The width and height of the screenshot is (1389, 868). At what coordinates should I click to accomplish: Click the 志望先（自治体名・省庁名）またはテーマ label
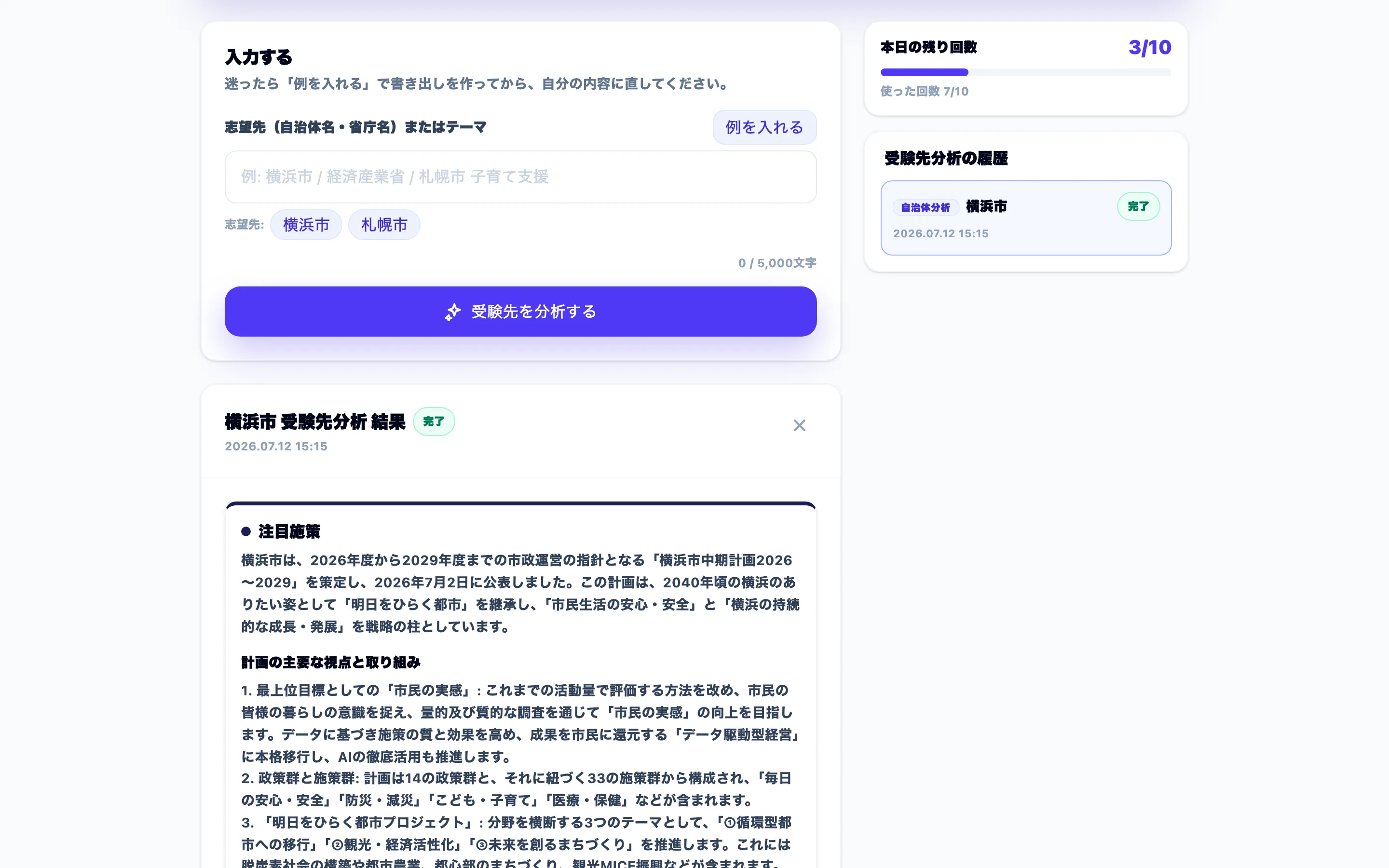click(x=356, y=127)
